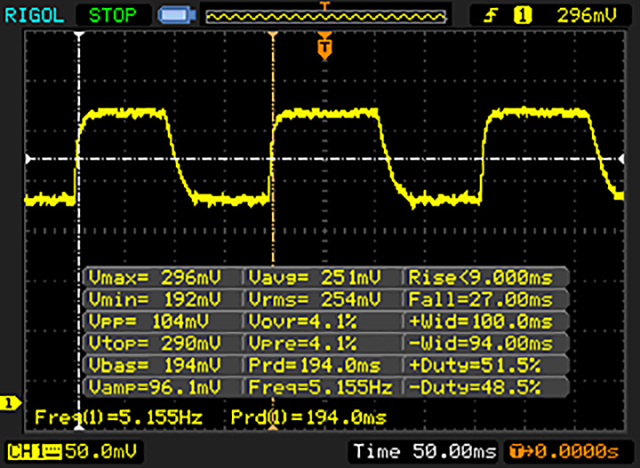Click the CH1 coupling label in status bar
This screenshot has width=640, height=468.
coord(35,452)
